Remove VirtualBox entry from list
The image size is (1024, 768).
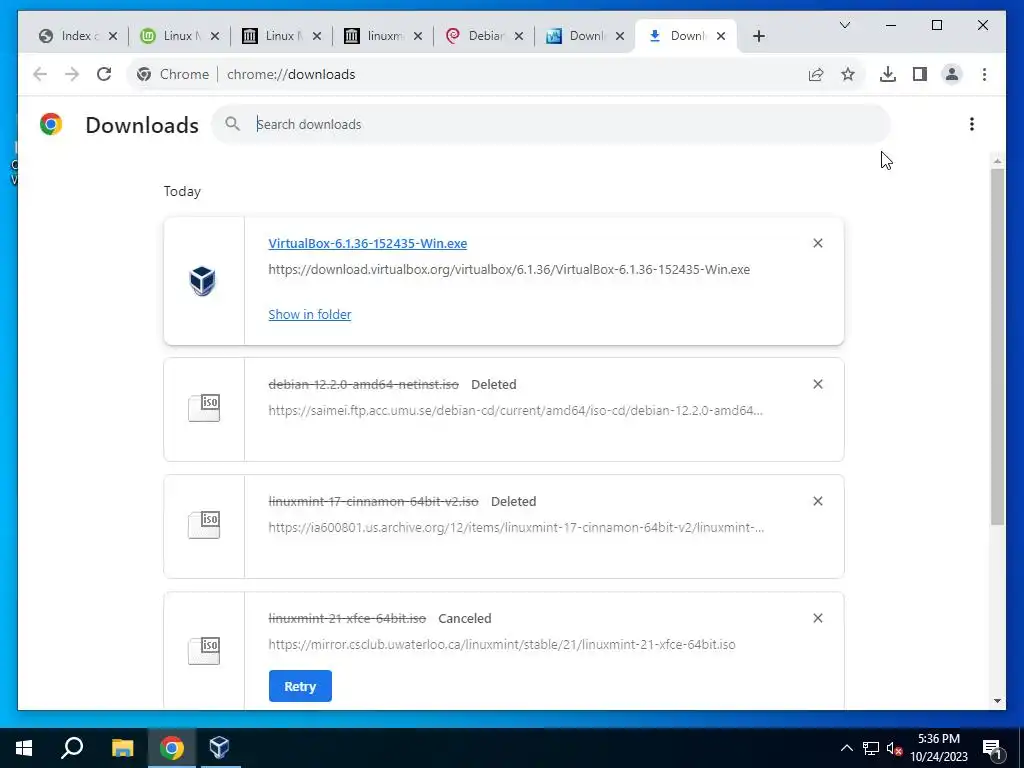(818, 243)
